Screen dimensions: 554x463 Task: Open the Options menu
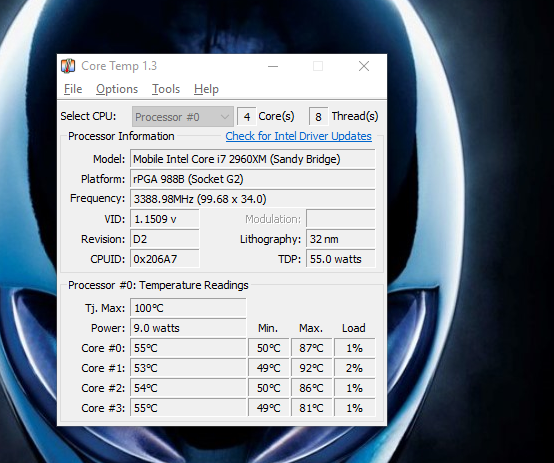(x=117, y=89)
